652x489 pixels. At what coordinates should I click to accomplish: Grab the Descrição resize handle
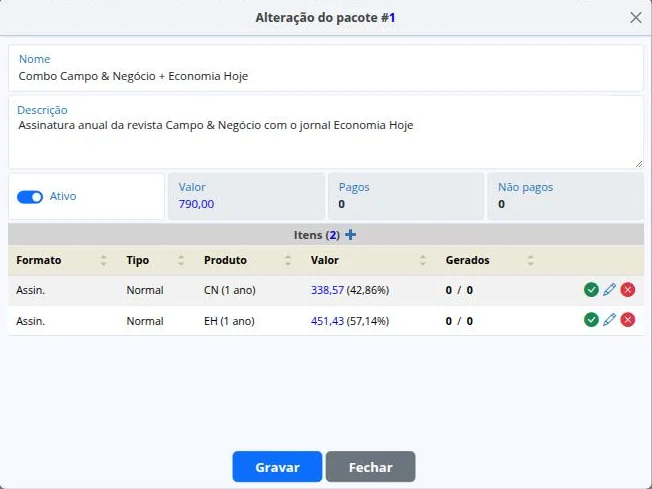(639, 164)
